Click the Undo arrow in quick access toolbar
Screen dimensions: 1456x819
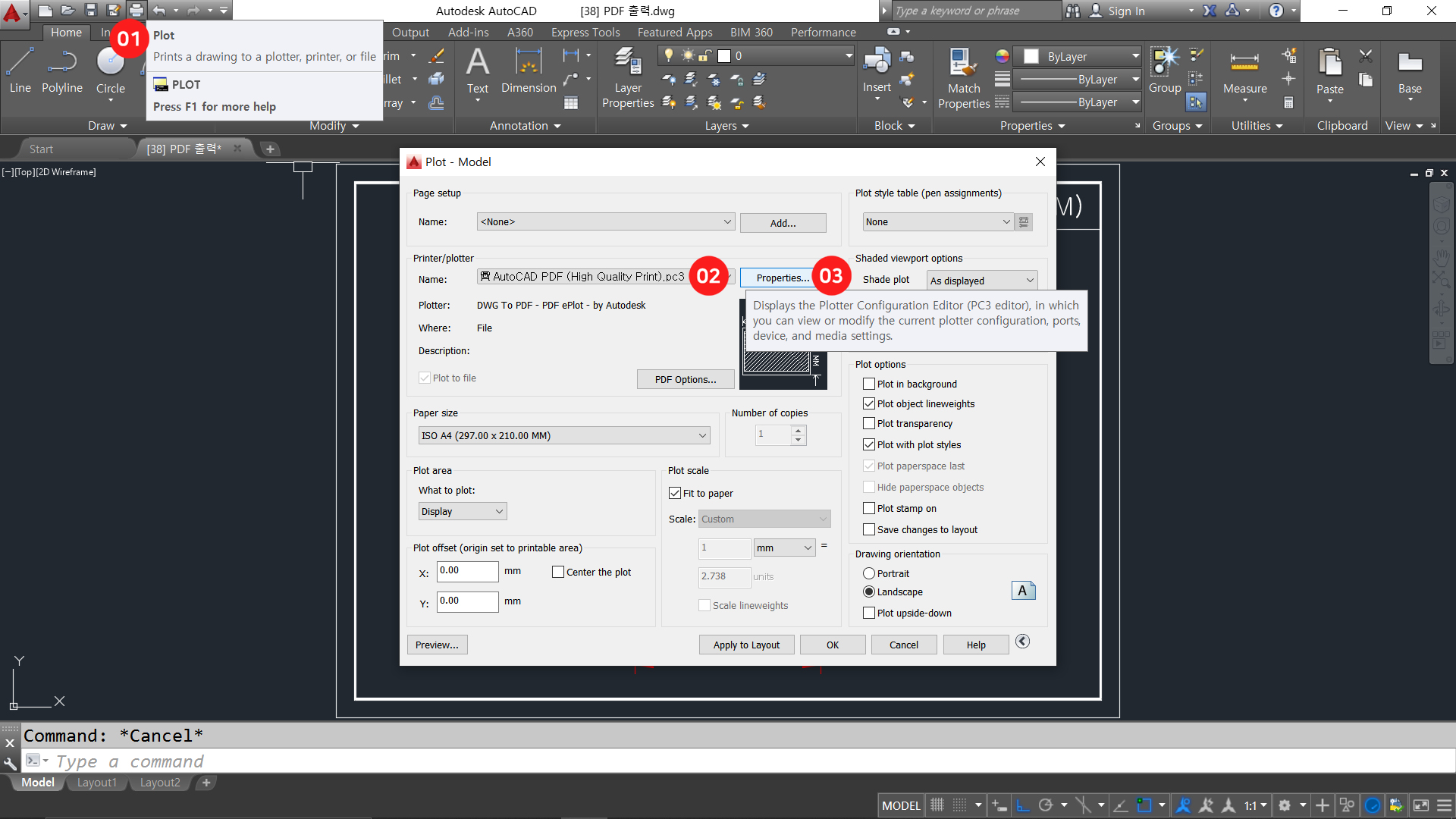tap(158, 10)
